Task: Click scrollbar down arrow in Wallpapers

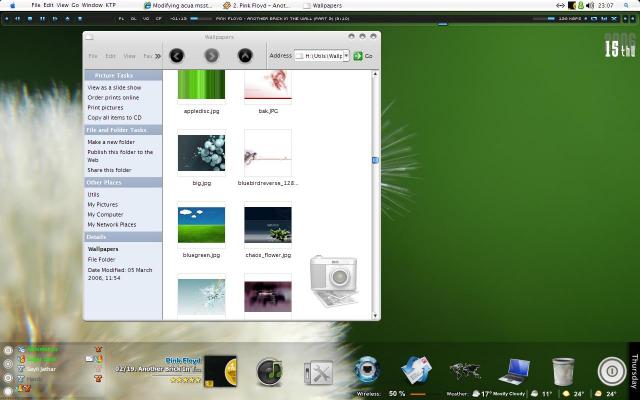Action: coord(375,316)
